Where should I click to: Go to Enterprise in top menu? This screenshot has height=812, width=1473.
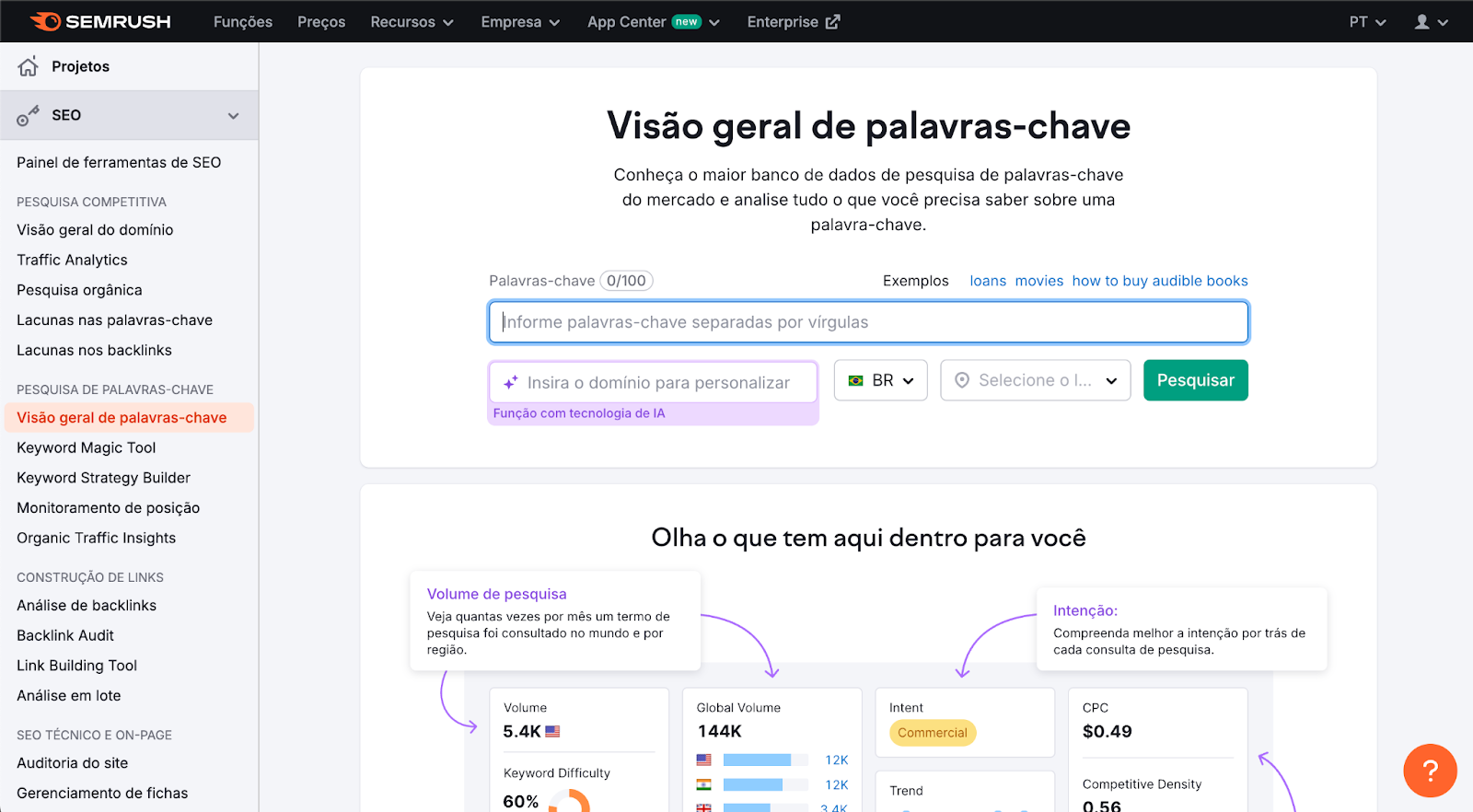click(794, 22)
